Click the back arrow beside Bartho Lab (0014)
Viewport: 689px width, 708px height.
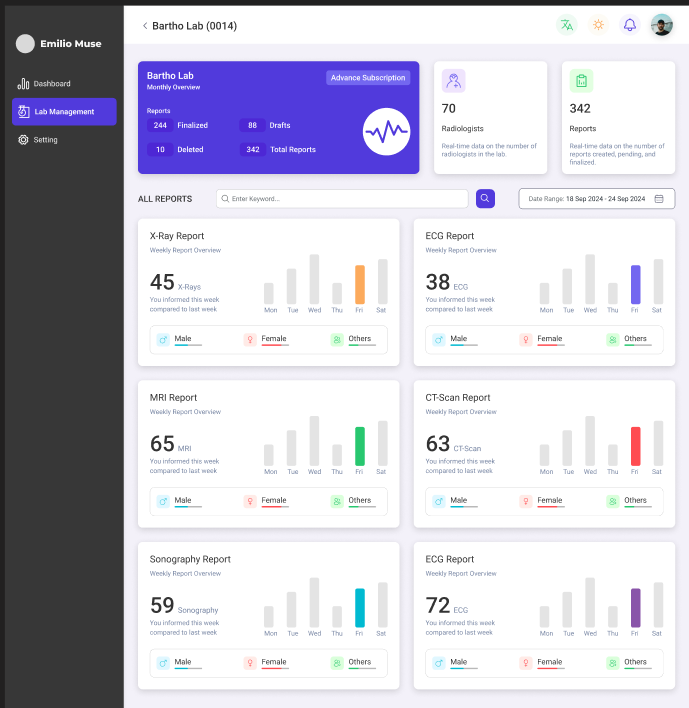coord(144,26)
